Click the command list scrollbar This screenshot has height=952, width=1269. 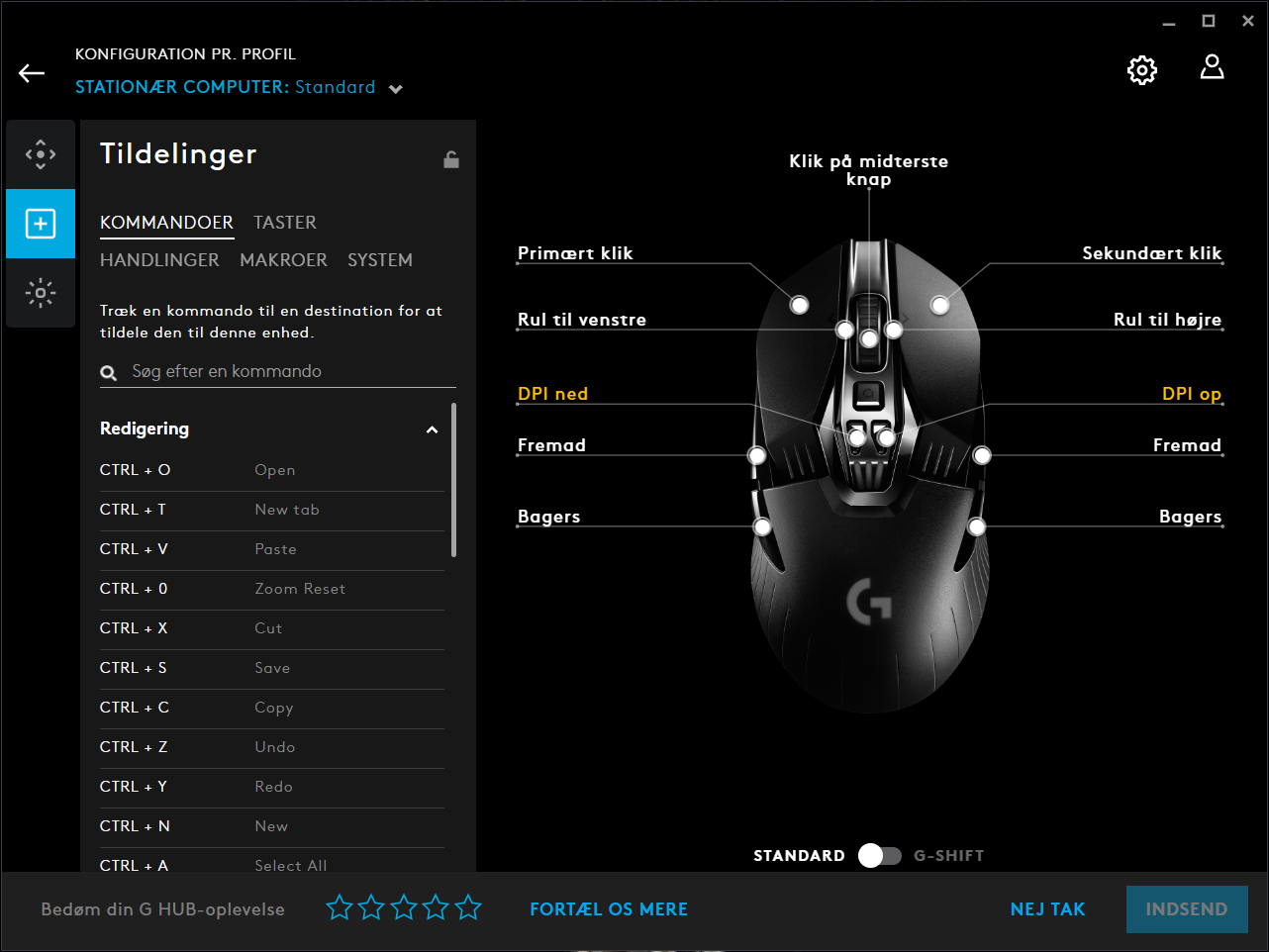point(453,480)
